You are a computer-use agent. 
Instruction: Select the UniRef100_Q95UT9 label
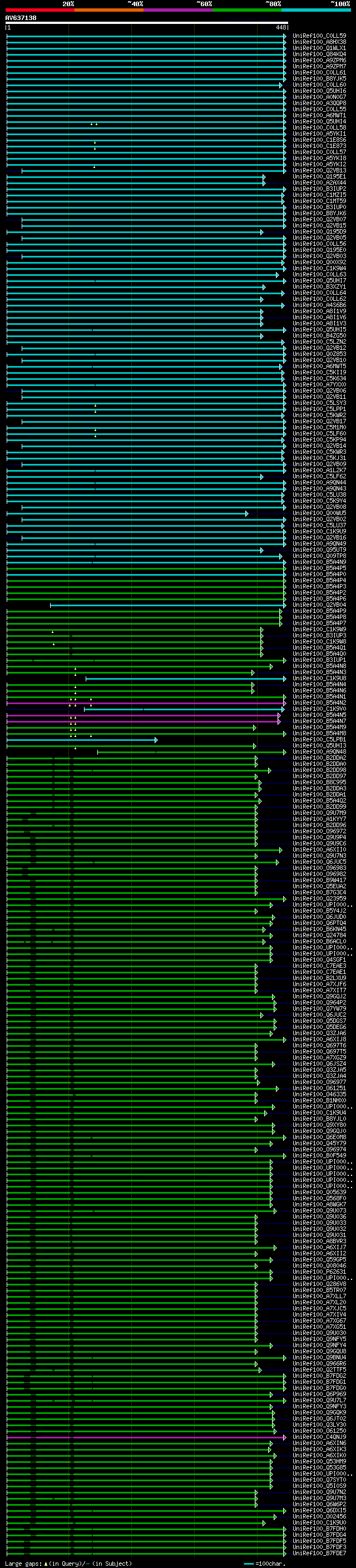319,550
